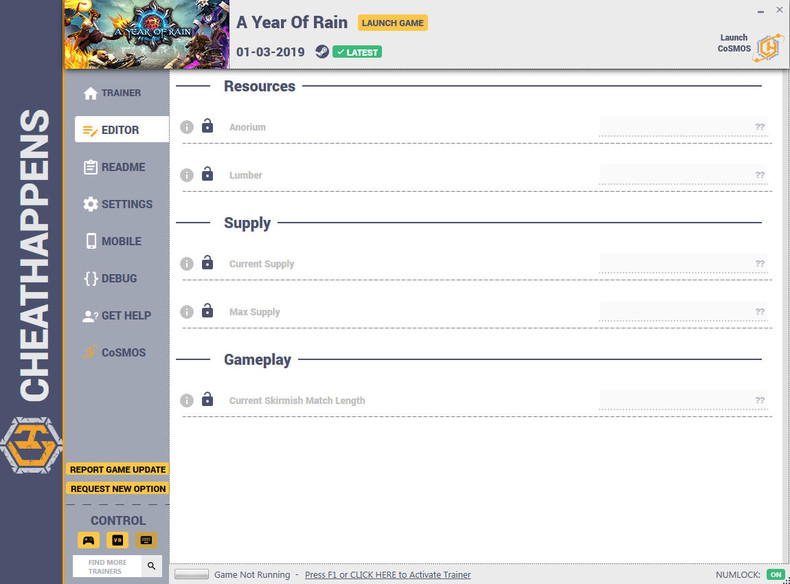Click the CoSMOS hexagon logo icon
The width and height of the screenshot is (790, 584).
768,47
